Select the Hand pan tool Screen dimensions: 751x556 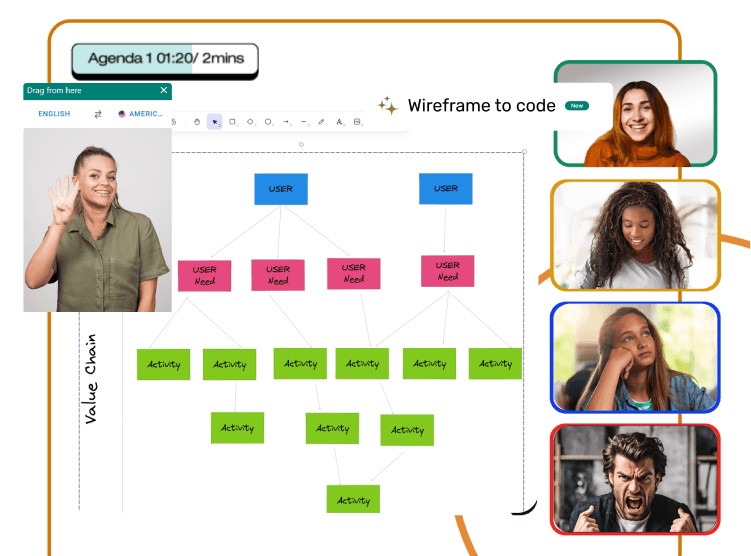click(x=196, y=122)
